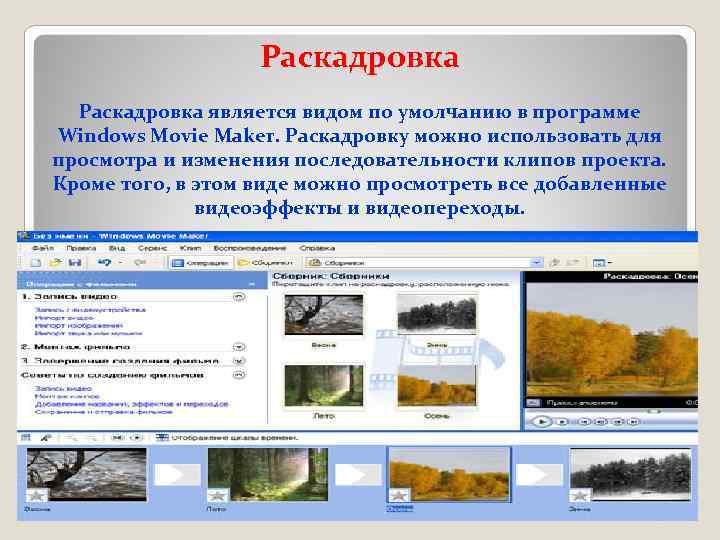The image size is (720, 540).
Task: Select the Весна clip on storyboard
Action: pos(86,474)
